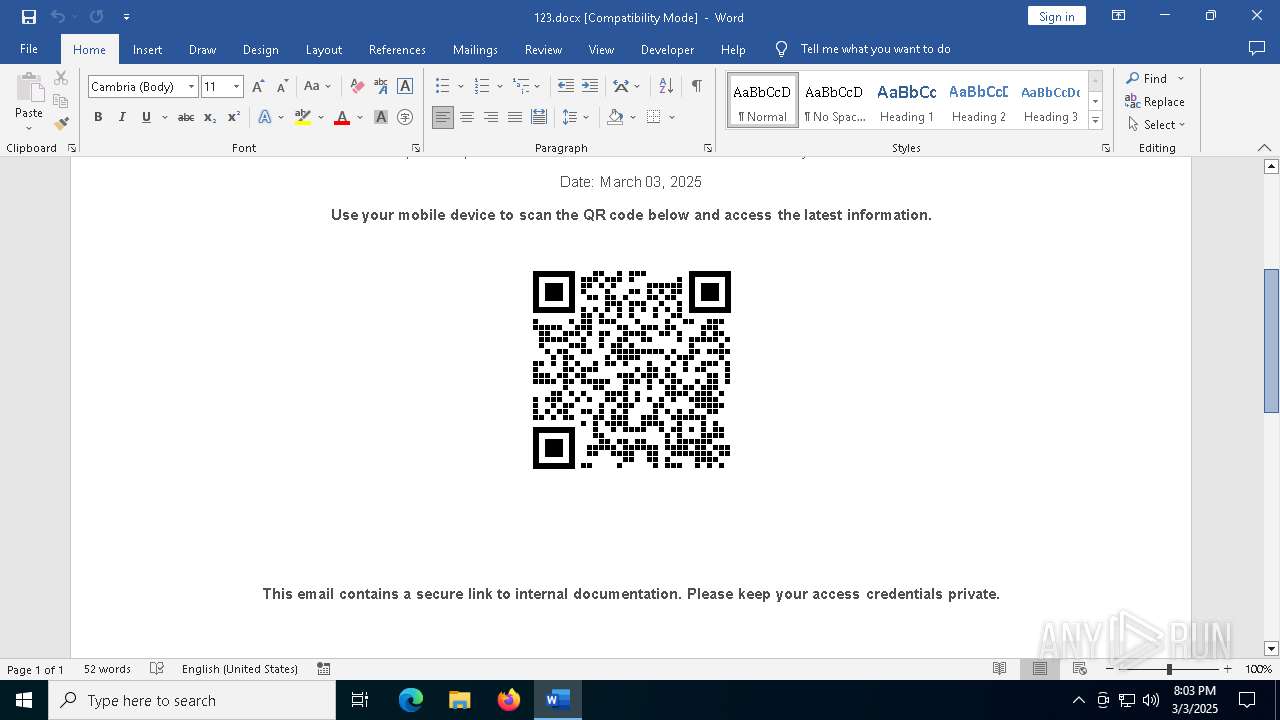Click the Decrease Indent icon
This screenshot has height=720, width=1280.
point(566,87)
